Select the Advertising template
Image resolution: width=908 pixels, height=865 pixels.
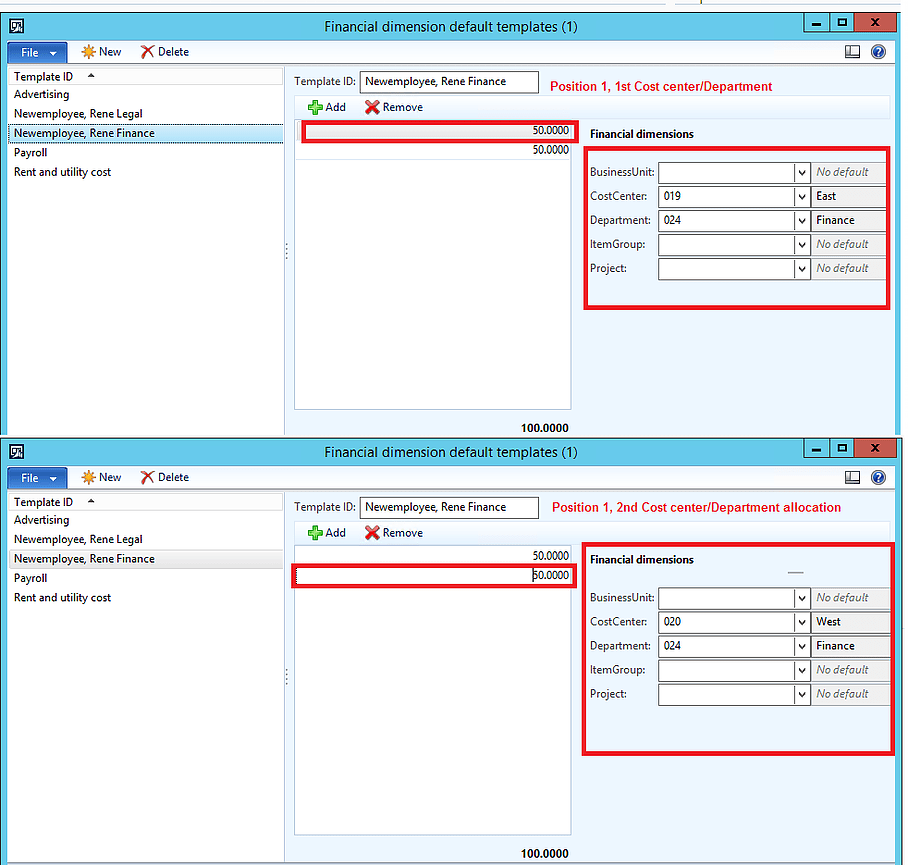[41, 94]
